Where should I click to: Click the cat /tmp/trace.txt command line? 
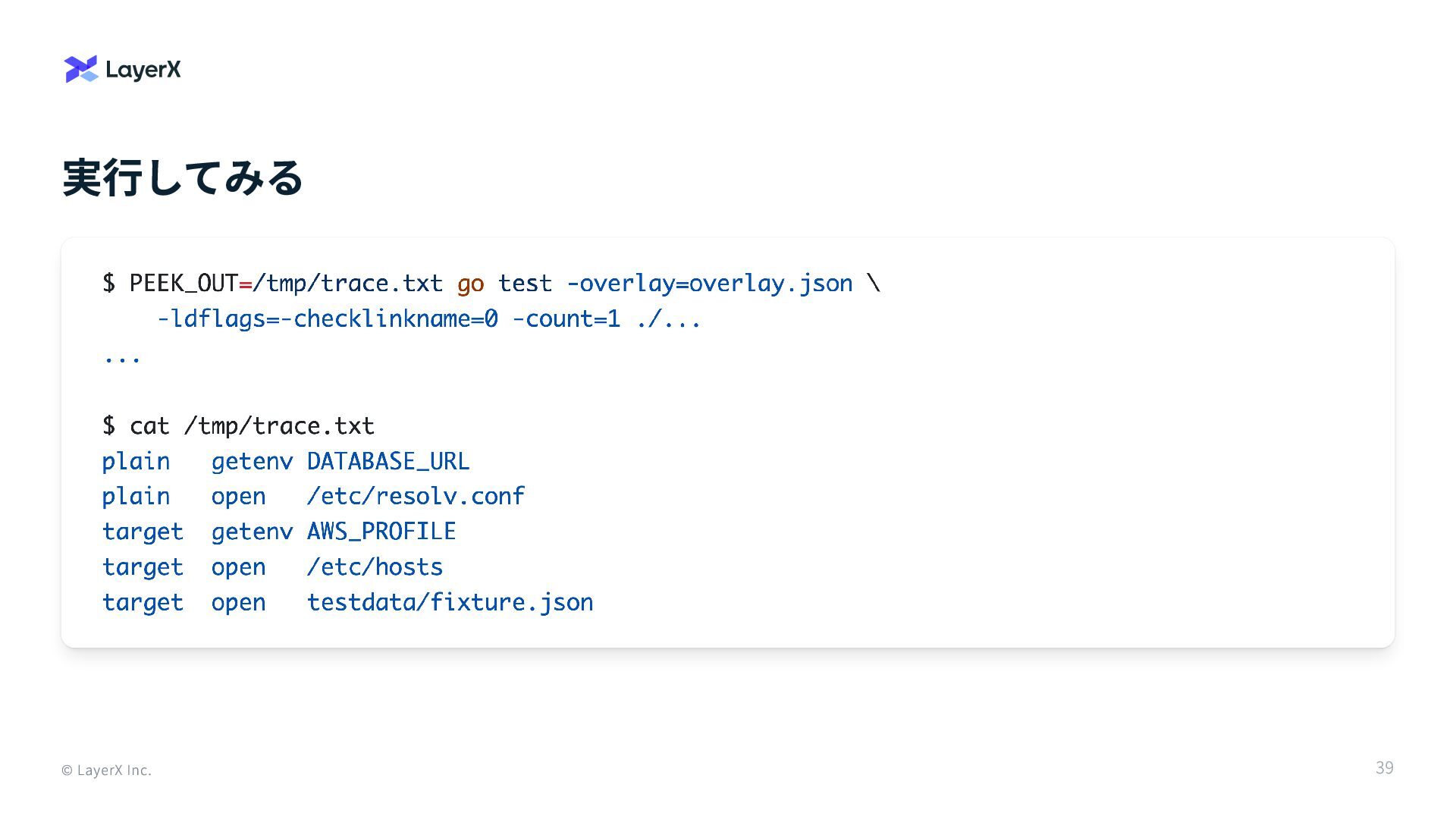tap(238, 426)
